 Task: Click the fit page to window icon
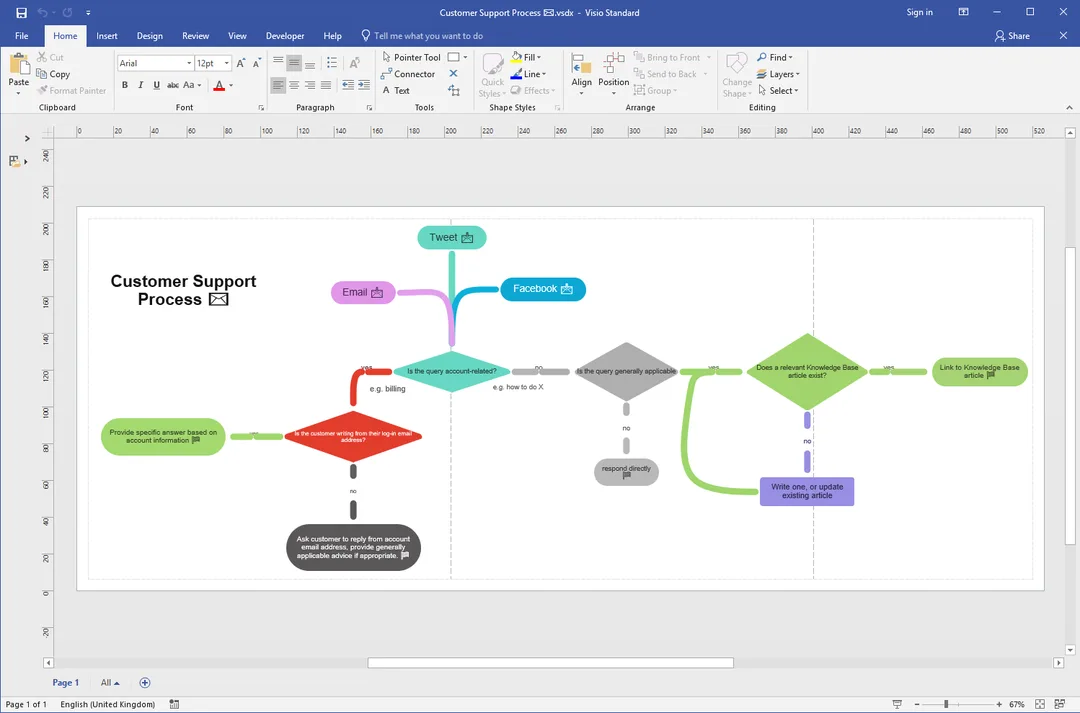pyautogui.click(x=1040, y=704)
